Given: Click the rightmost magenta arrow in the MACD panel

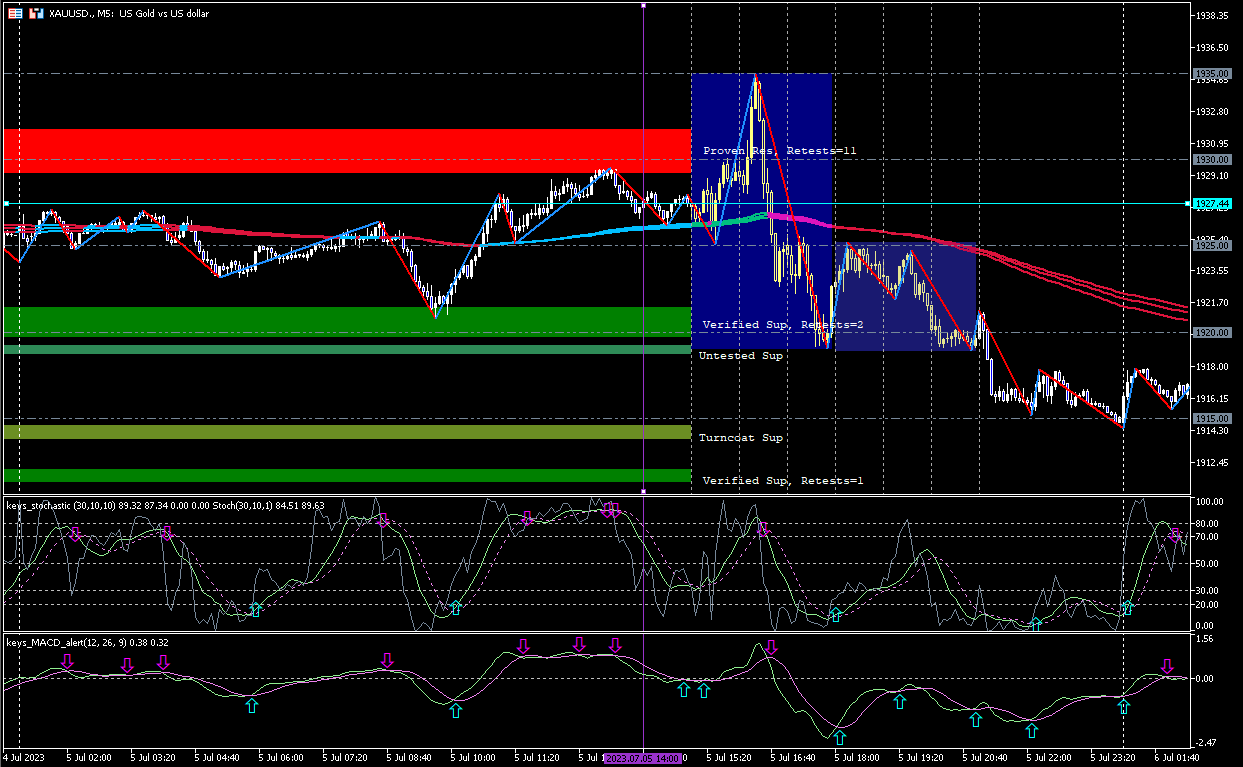Looking at the screenshot, I should [1167, 667].
